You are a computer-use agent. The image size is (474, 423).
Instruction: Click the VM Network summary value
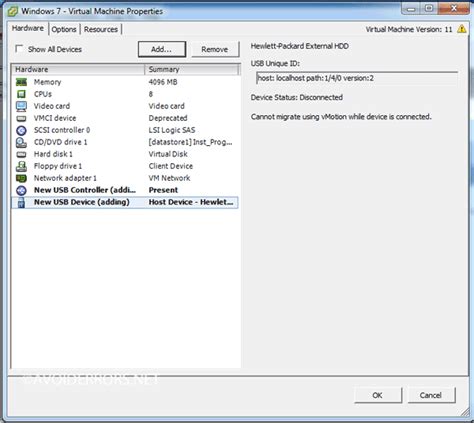click(x=169, y=178)
